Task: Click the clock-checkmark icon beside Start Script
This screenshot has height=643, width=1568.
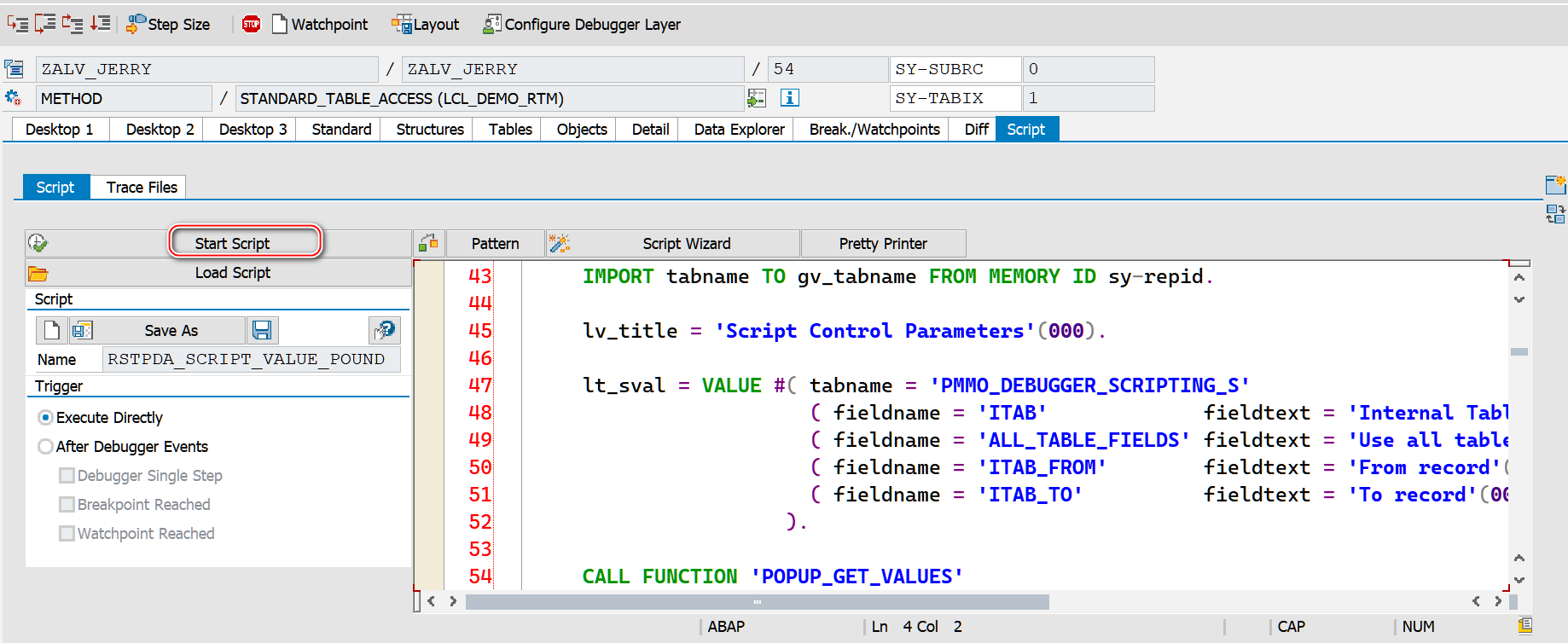Action: [38, 243]
